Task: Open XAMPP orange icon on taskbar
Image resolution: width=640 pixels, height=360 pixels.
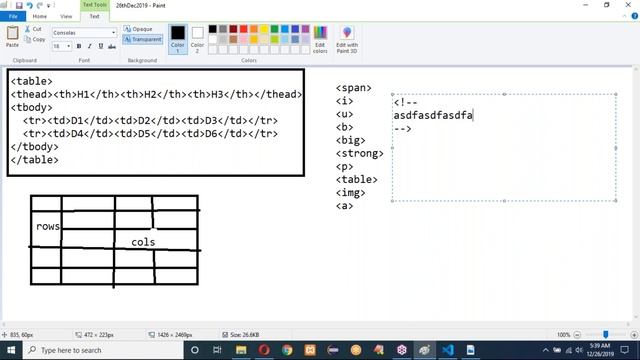Action: [x=310, y=350]
